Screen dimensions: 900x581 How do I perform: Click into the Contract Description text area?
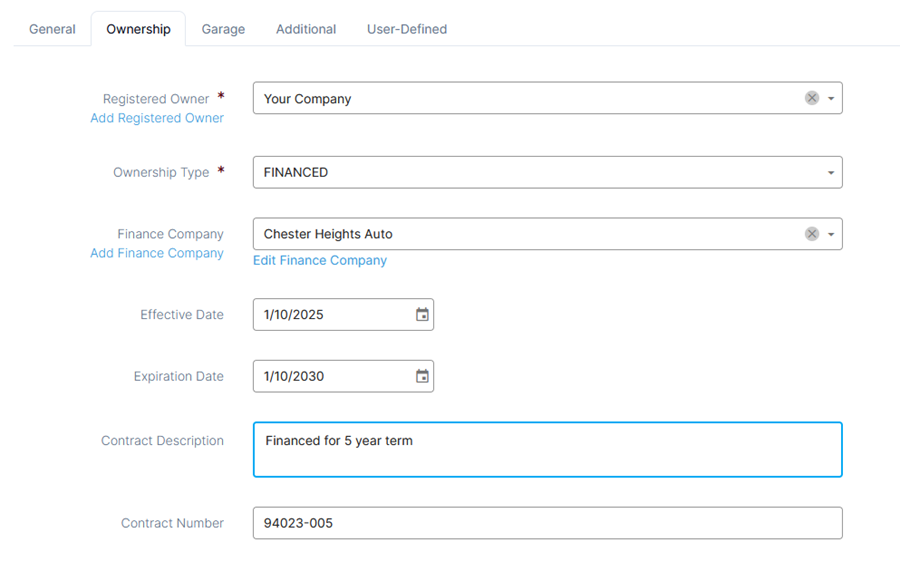[548, 450]
